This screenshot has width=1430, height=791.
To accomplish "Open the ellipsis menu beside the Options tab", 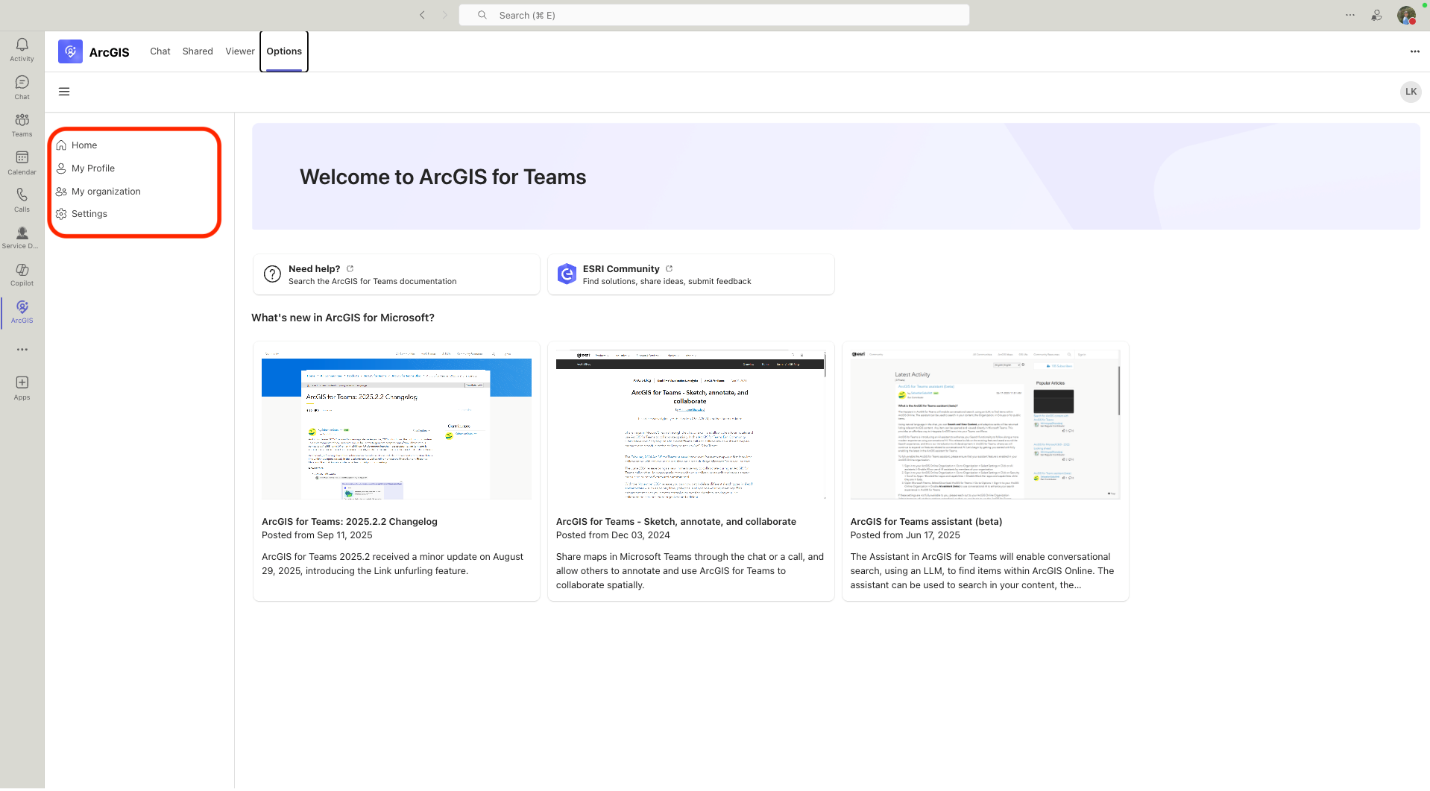I will tap(1415, 51).
